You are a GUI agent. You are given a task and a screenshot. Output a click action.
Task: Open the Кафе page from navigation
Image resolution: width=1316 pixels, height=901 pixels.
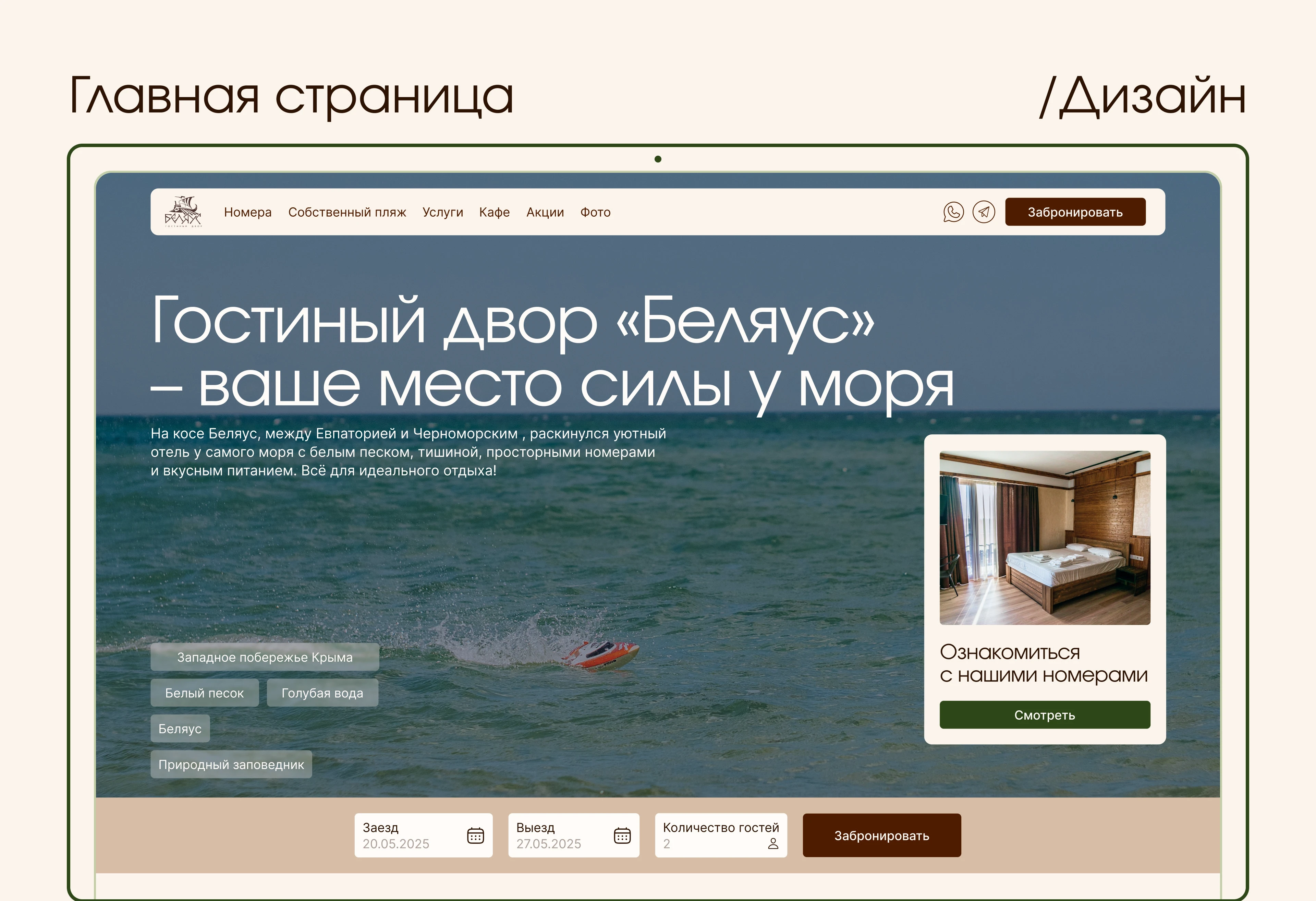pyautogui.click(x=494, y=212)
